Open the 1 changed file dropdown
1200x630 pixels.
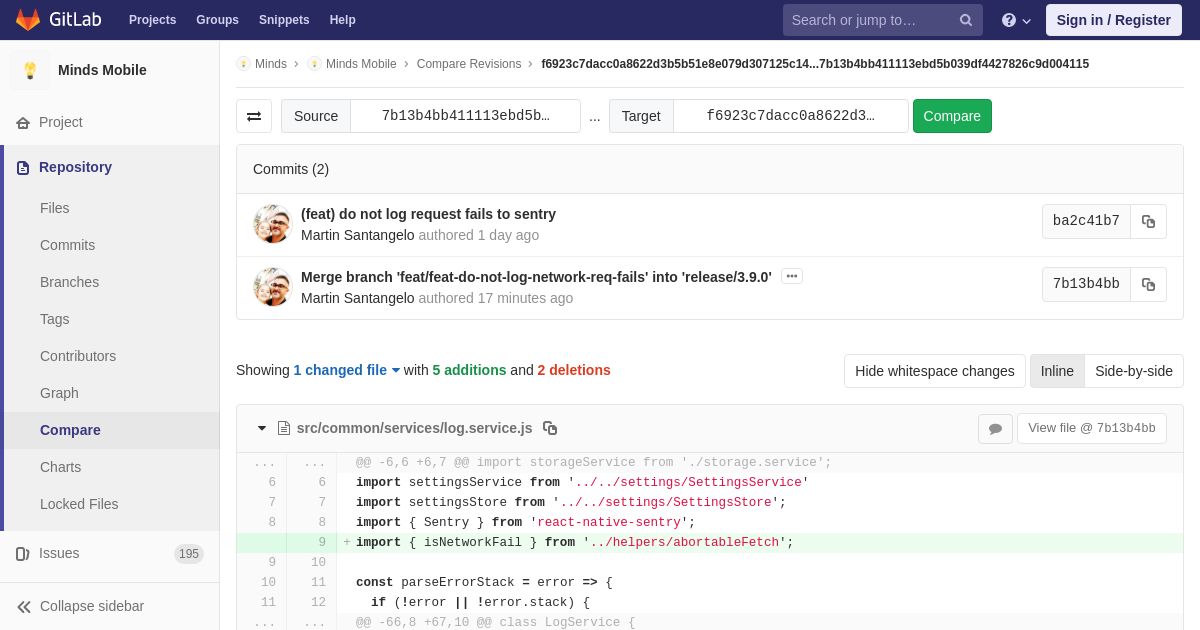(x=346, y=370)
